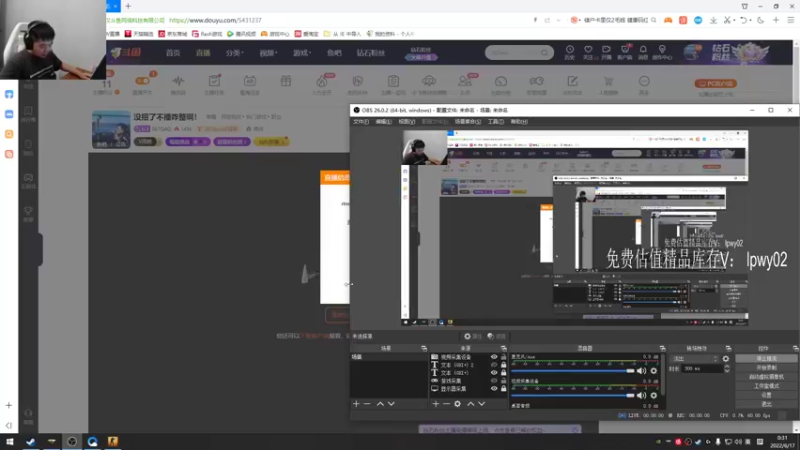The height and width of the screenshot is (450, 800).
Task: Toggle visibility of 显示器采集 source
Action: tap(494, 389)
